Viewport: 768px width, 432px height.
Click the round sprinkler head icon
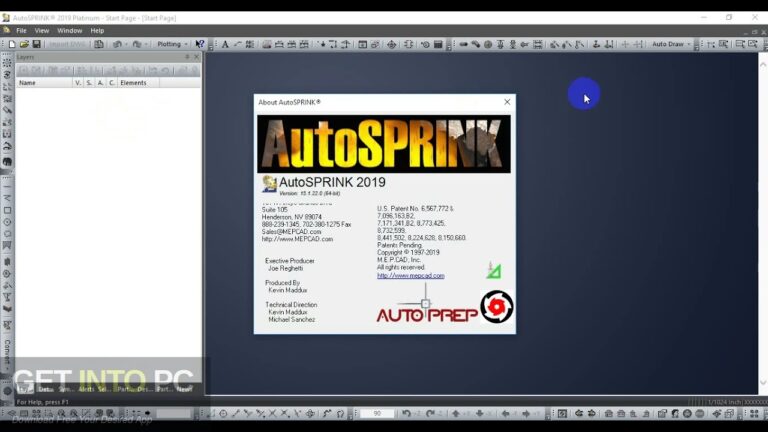point(488,45)
